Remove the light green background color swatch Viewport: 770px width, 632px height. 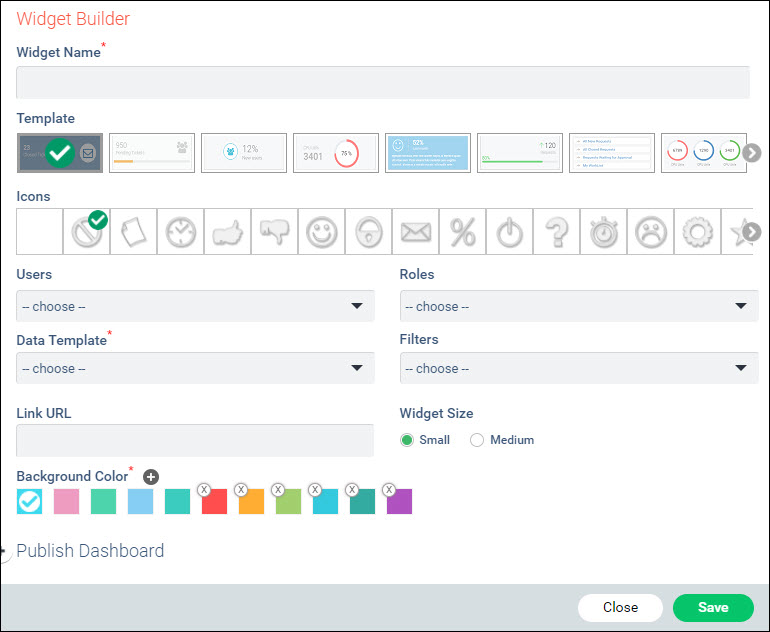(278, 490)
